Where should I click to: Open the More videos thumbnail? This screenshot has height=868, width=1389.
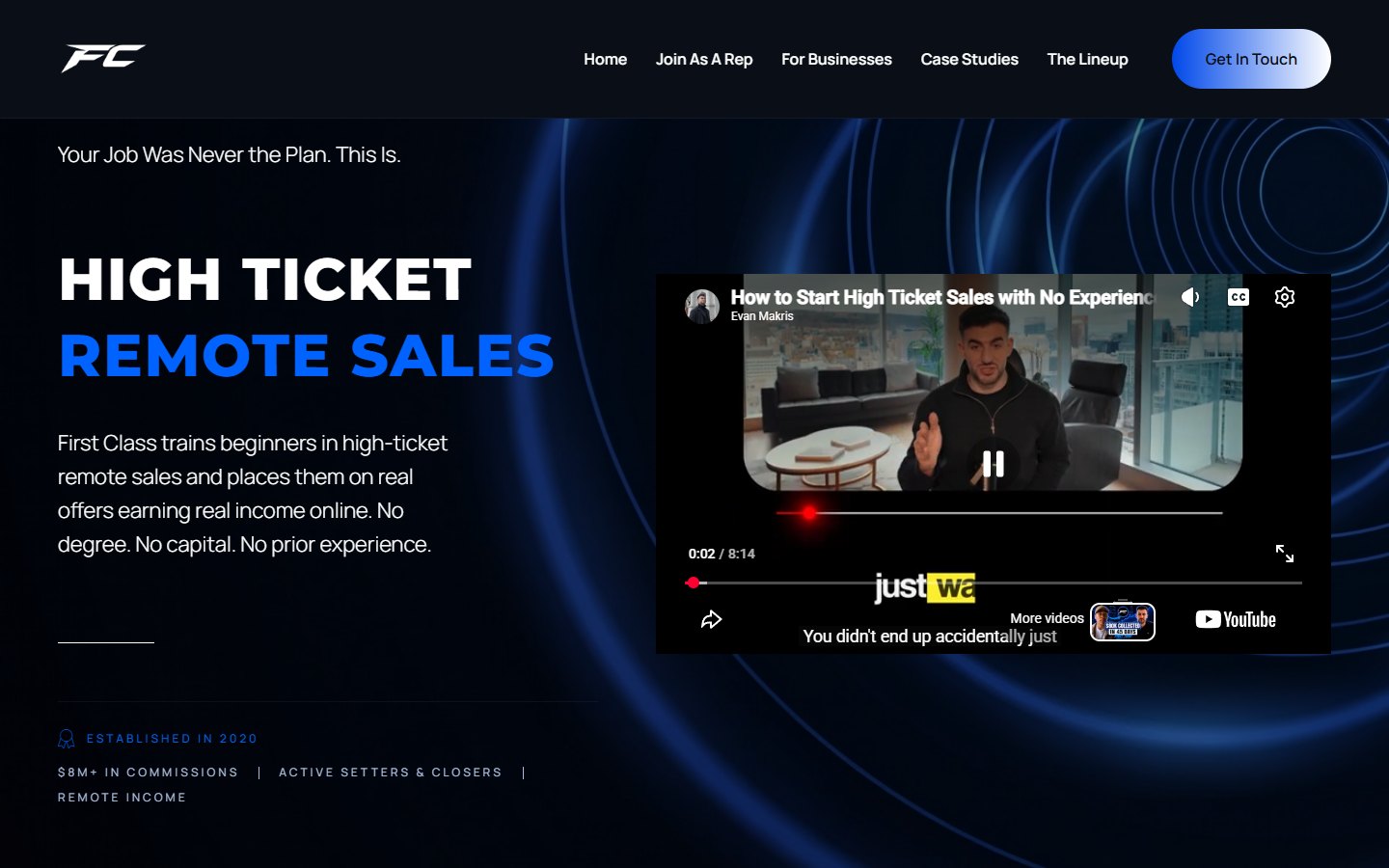1123,621
